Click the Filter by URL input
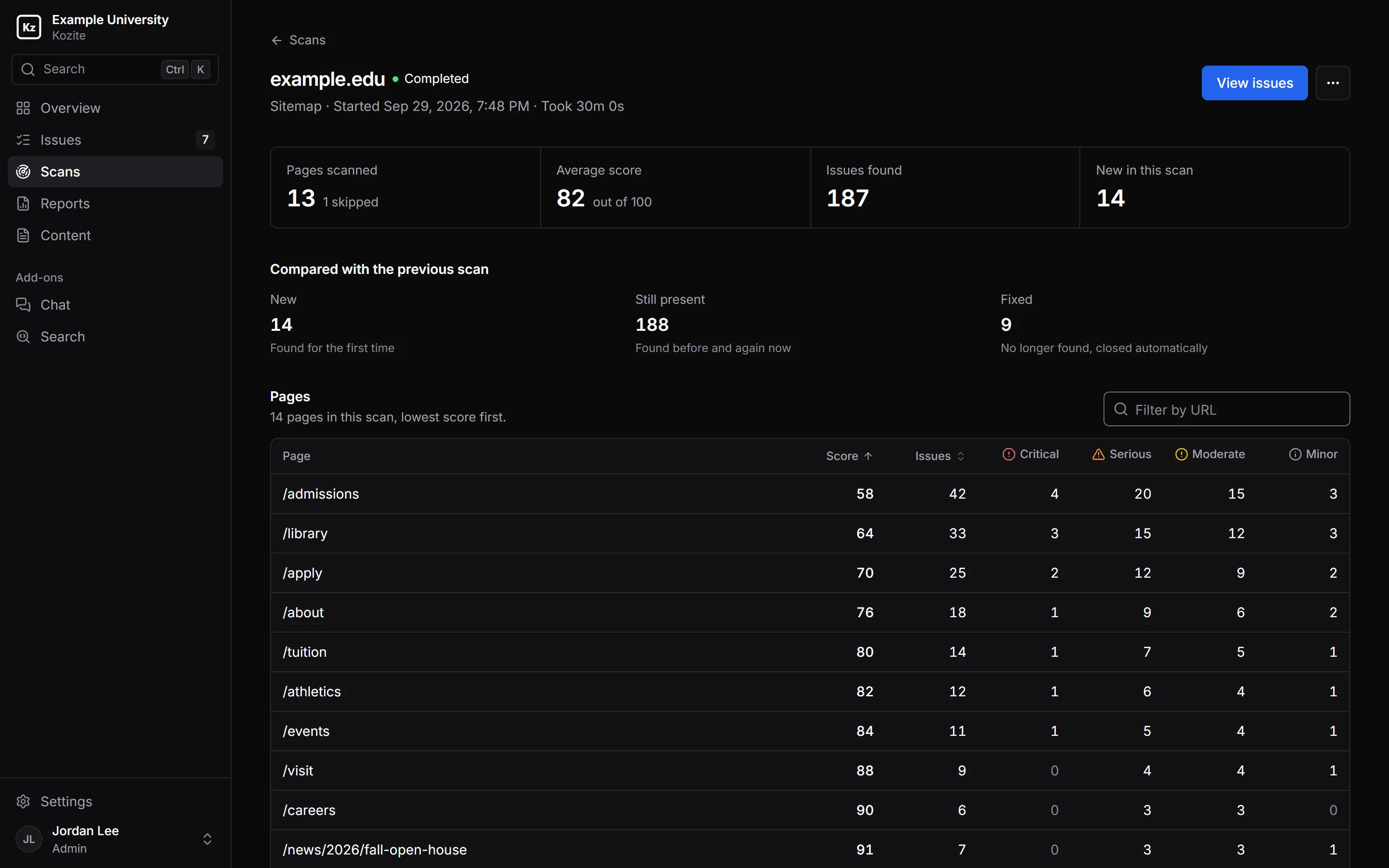This screenshot has height=868, width=1389. 1226,409
